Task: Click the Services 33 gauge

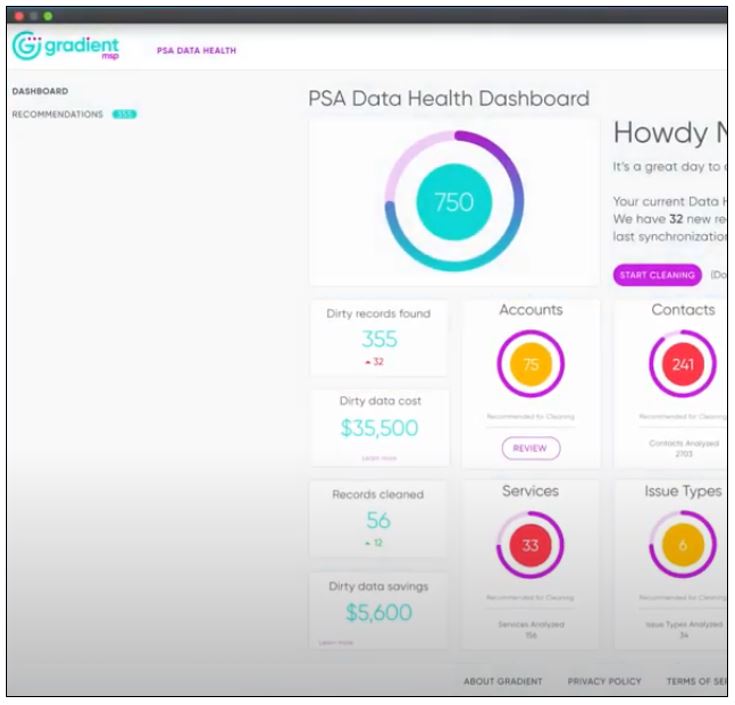Action: click(531, 545)
